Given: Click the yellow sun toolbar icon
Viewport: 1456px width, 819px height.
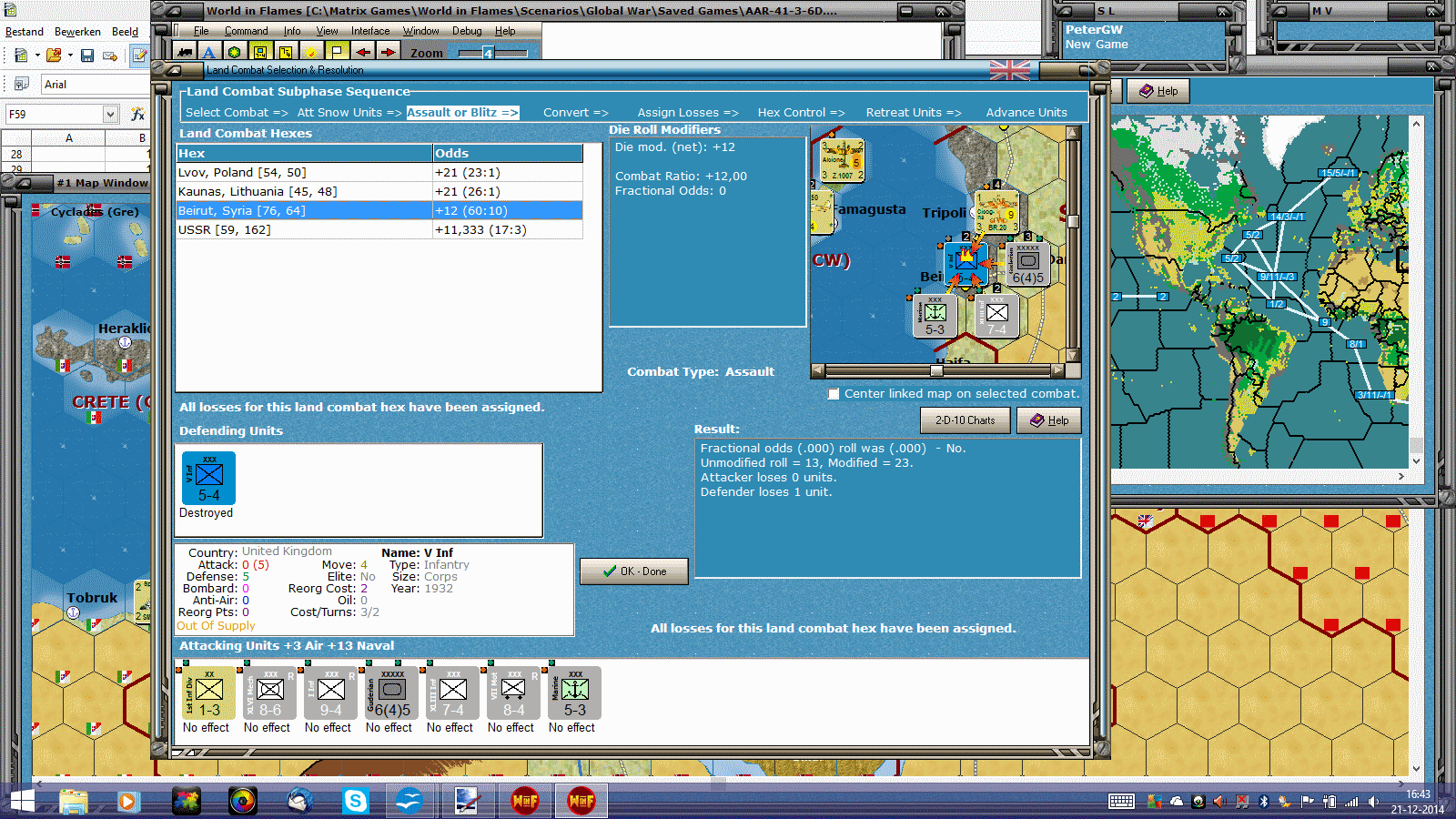Looking at the screenshot, I should pyautogui.click(x=311, y=52).
